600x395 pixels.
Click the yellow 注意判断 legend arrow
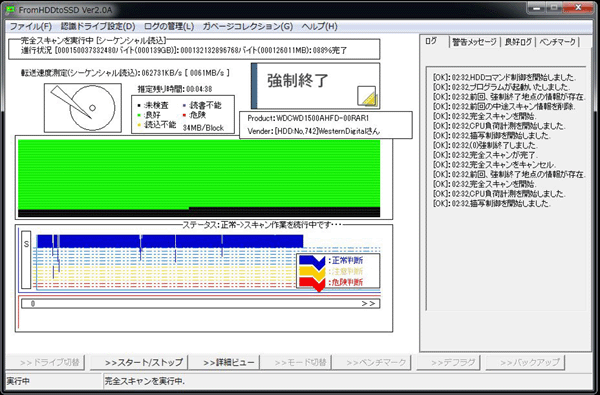point(312,273)
